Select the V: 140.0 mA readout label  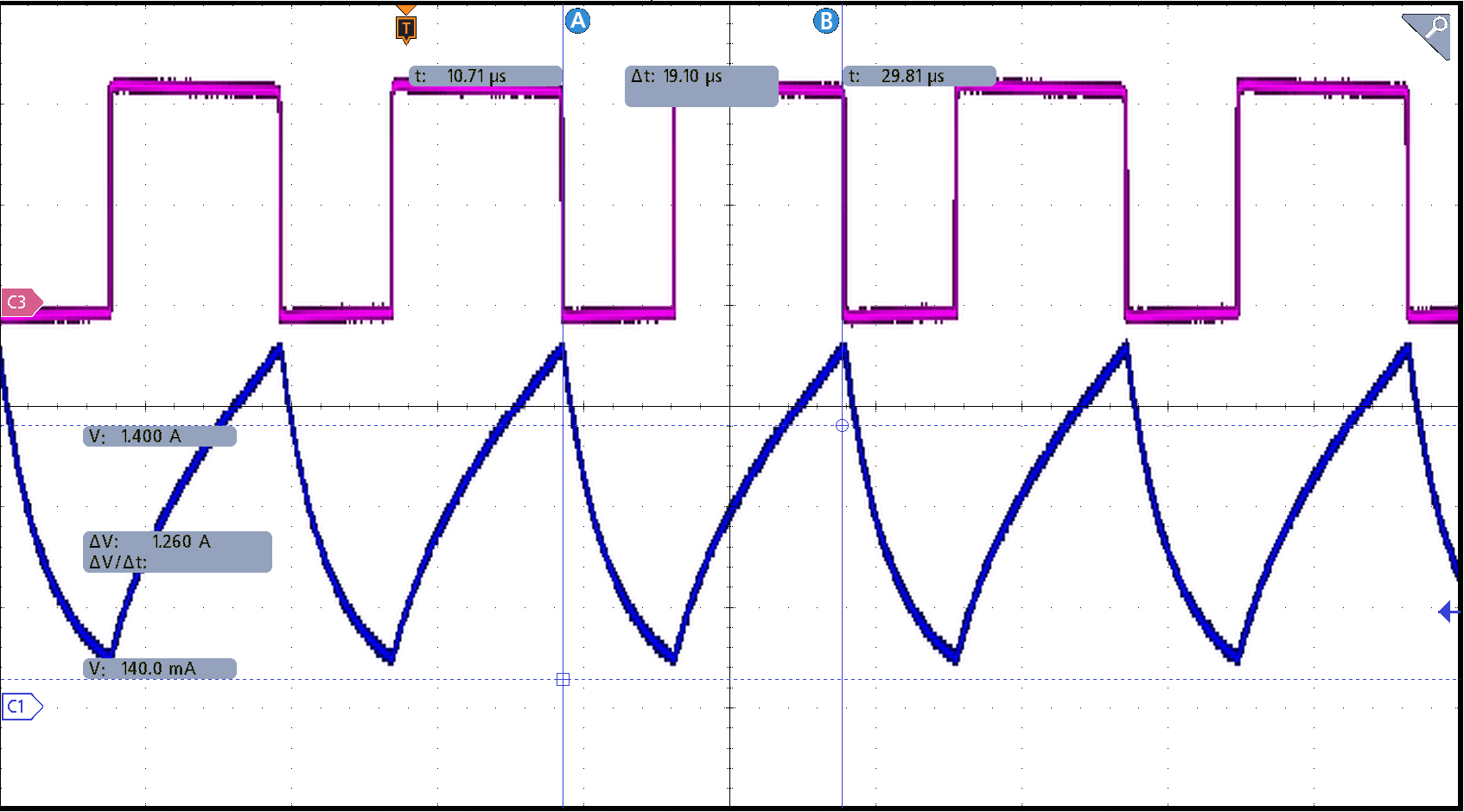click(x=159, y=669)
